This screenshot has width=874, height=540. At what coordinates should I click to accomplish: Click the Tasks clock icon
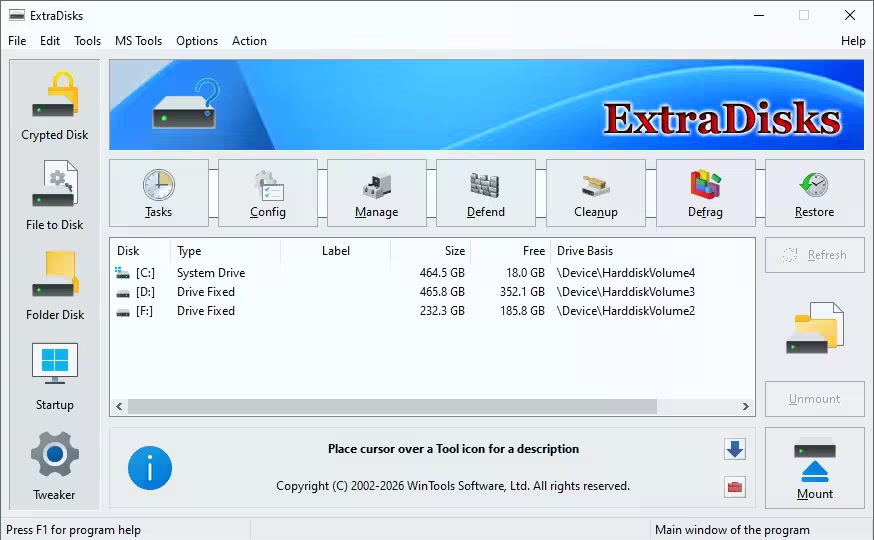[158, 193]
